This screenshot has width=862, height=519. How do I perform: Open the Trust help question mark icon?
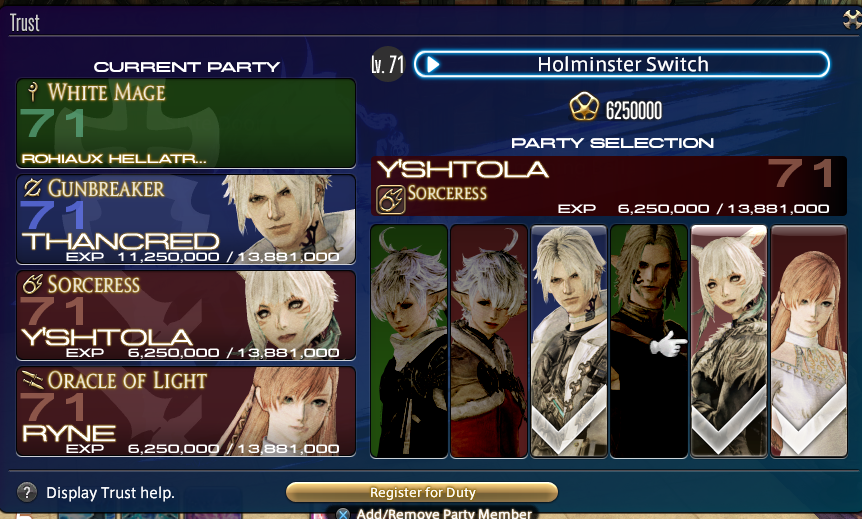[x=26, y=492]
